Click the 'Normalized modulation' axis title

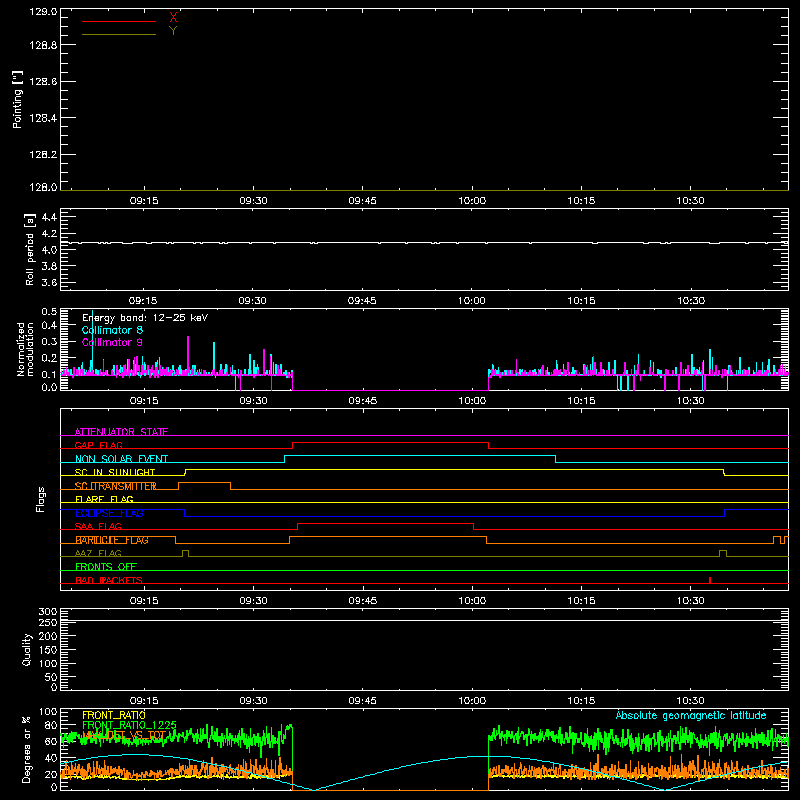25,349
